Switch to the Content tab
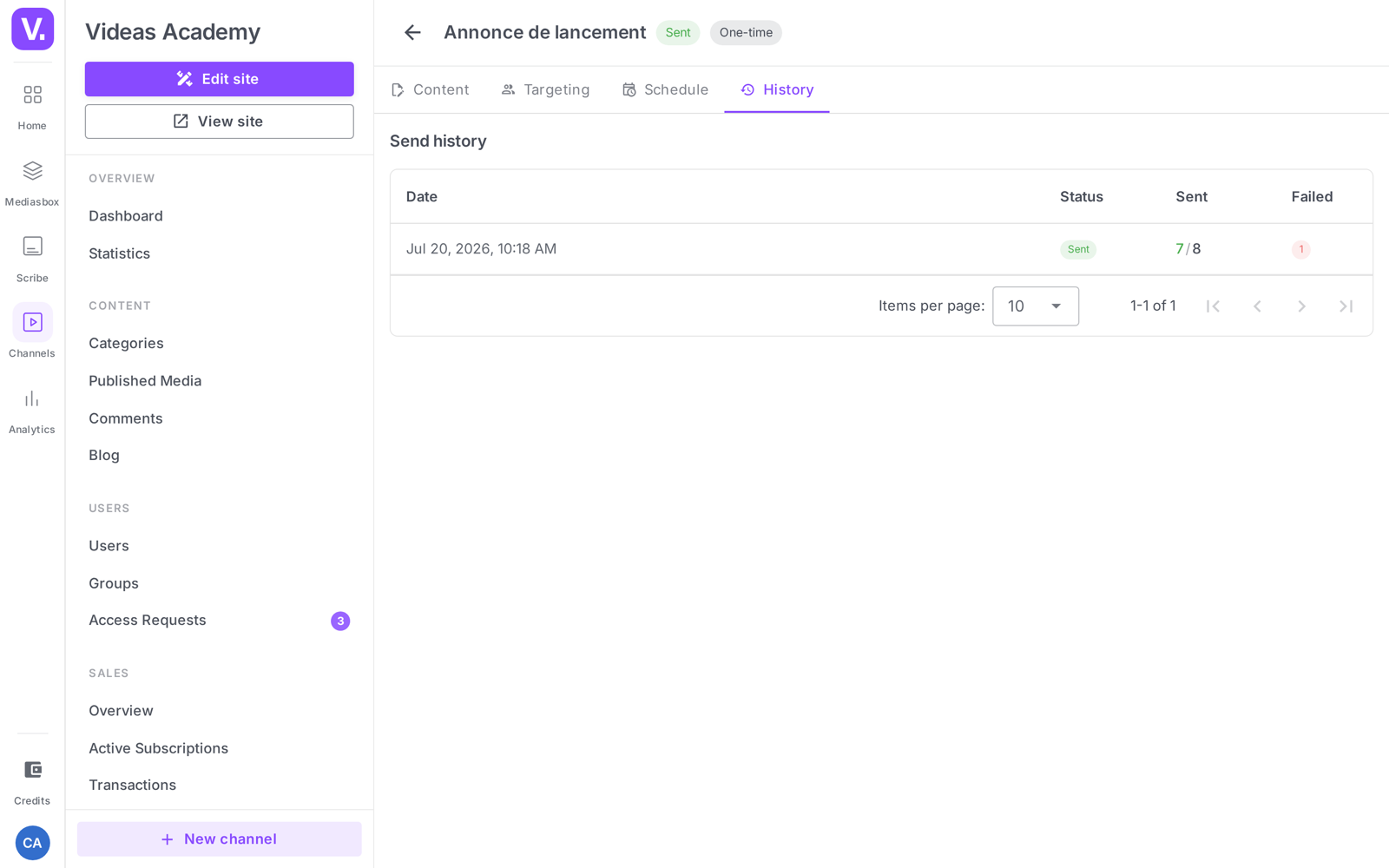1389x868 pixels. tap(431, 90)
